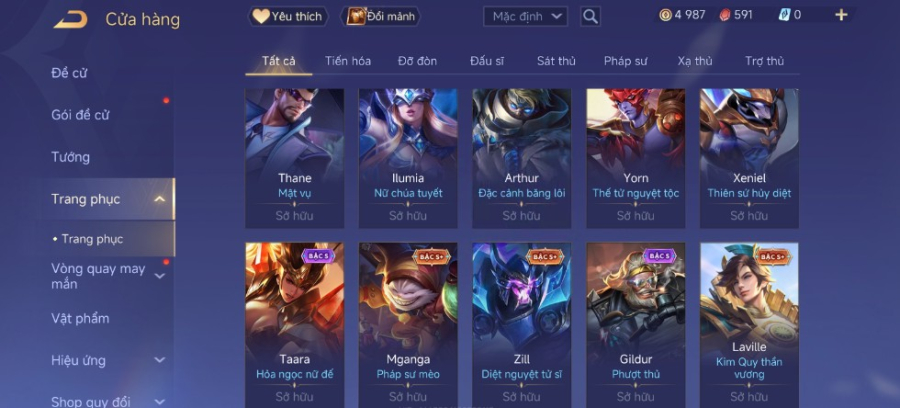Select the Zill Diệt nguyệt tử sĩ skin
The width and height of the screenshot is (900, 408).
point(522,325)
